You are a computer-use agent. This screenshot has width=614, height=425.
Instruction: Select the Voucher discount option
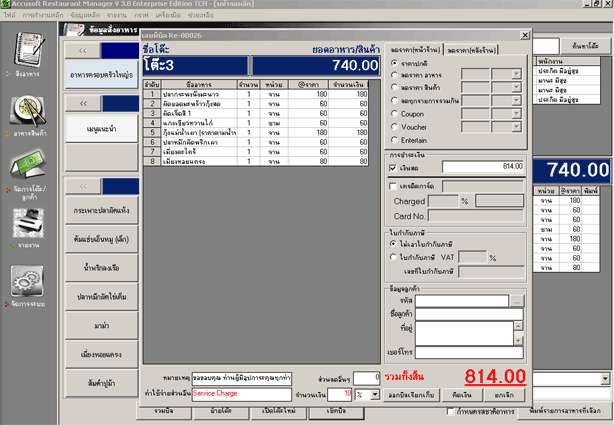392,127
